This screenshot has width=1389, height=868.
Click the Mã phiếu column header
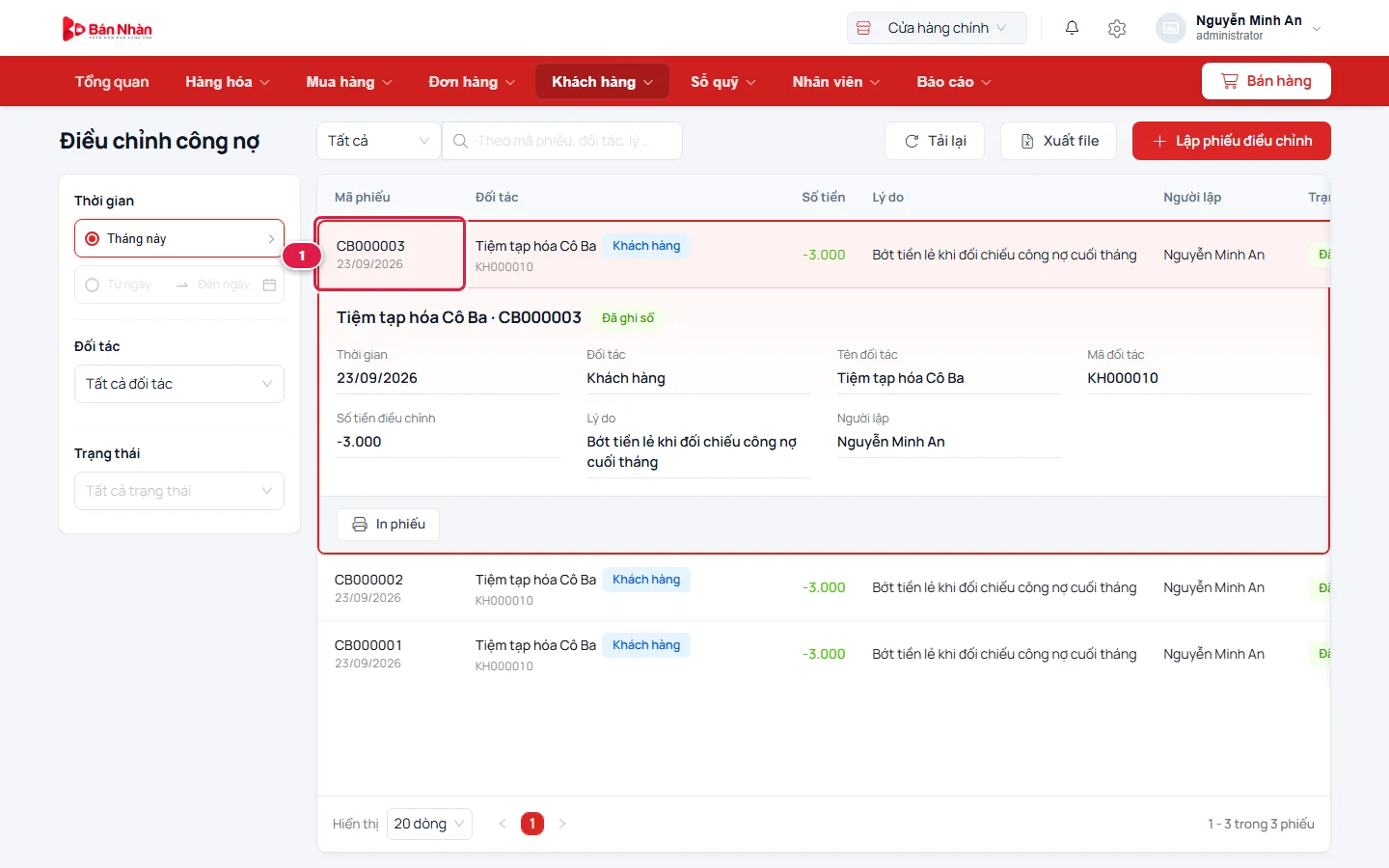(x=363, y=197)
